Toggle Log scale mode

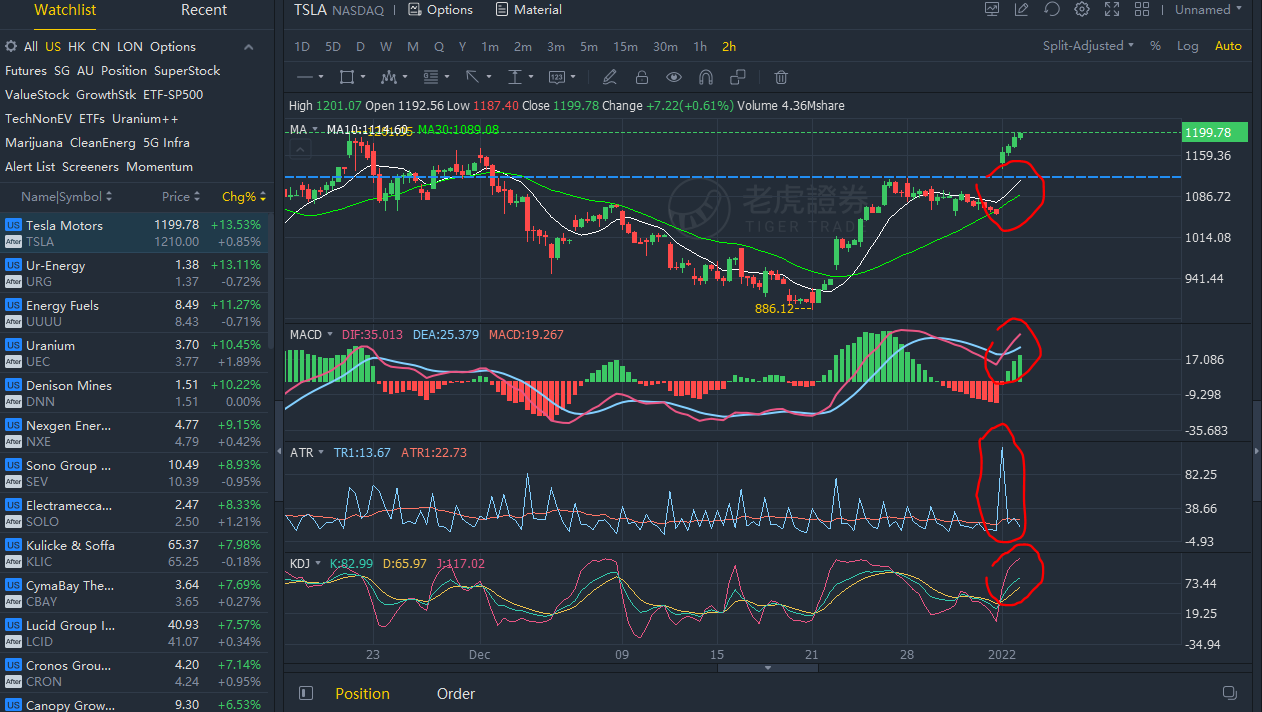pos(1188,46)
